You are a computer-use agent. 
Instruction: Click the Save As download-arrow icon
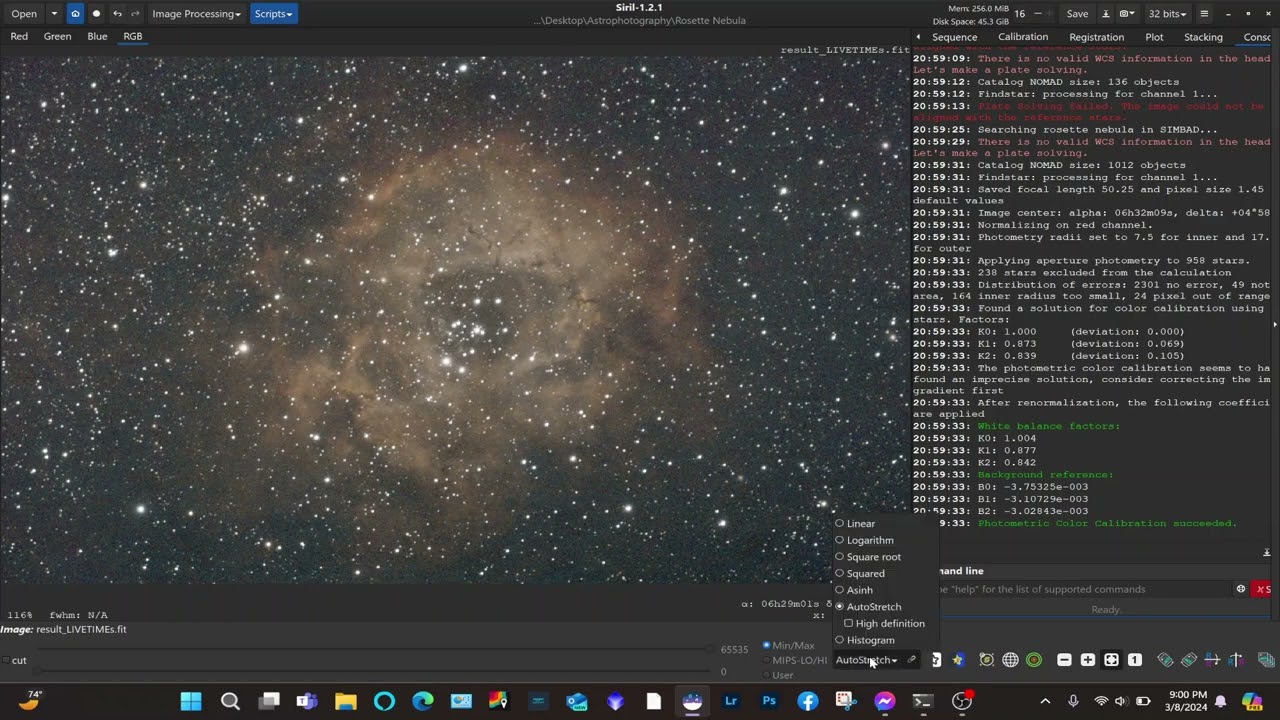(1105, 14)
